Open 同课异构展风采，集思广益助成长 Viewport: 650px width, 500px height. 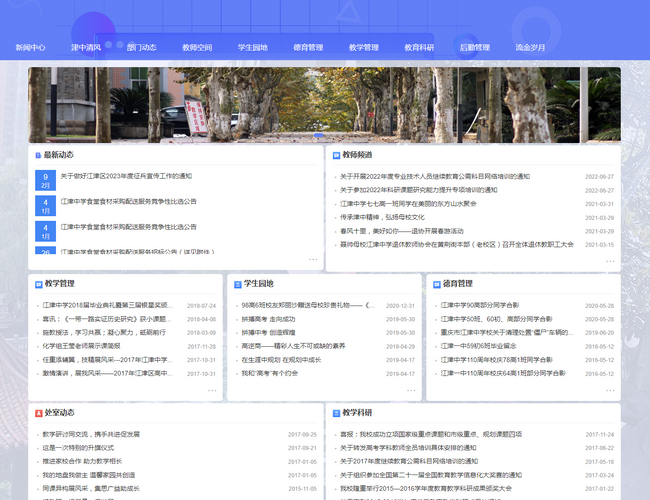click(x=91, y=488)
